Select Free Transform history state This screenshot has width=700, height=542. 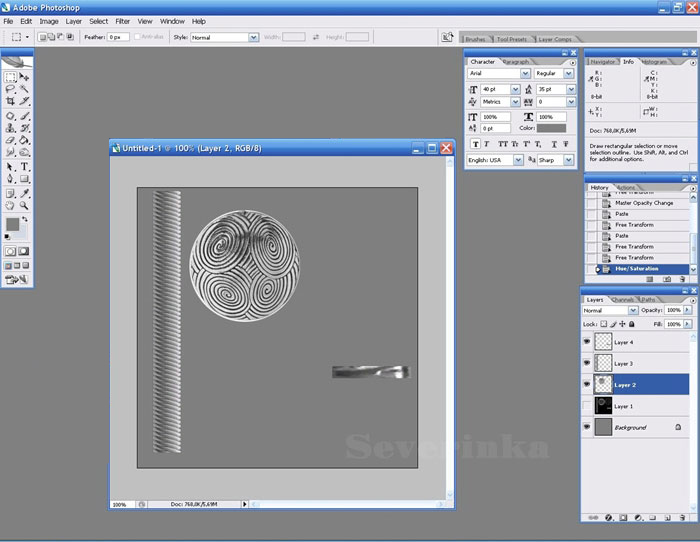pos(634,225)
